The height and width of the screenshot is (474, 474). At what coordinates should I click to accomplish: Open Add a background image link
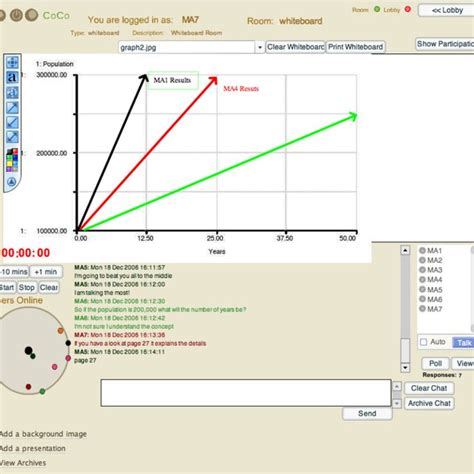pyautogui.click(x=43, y=434)
